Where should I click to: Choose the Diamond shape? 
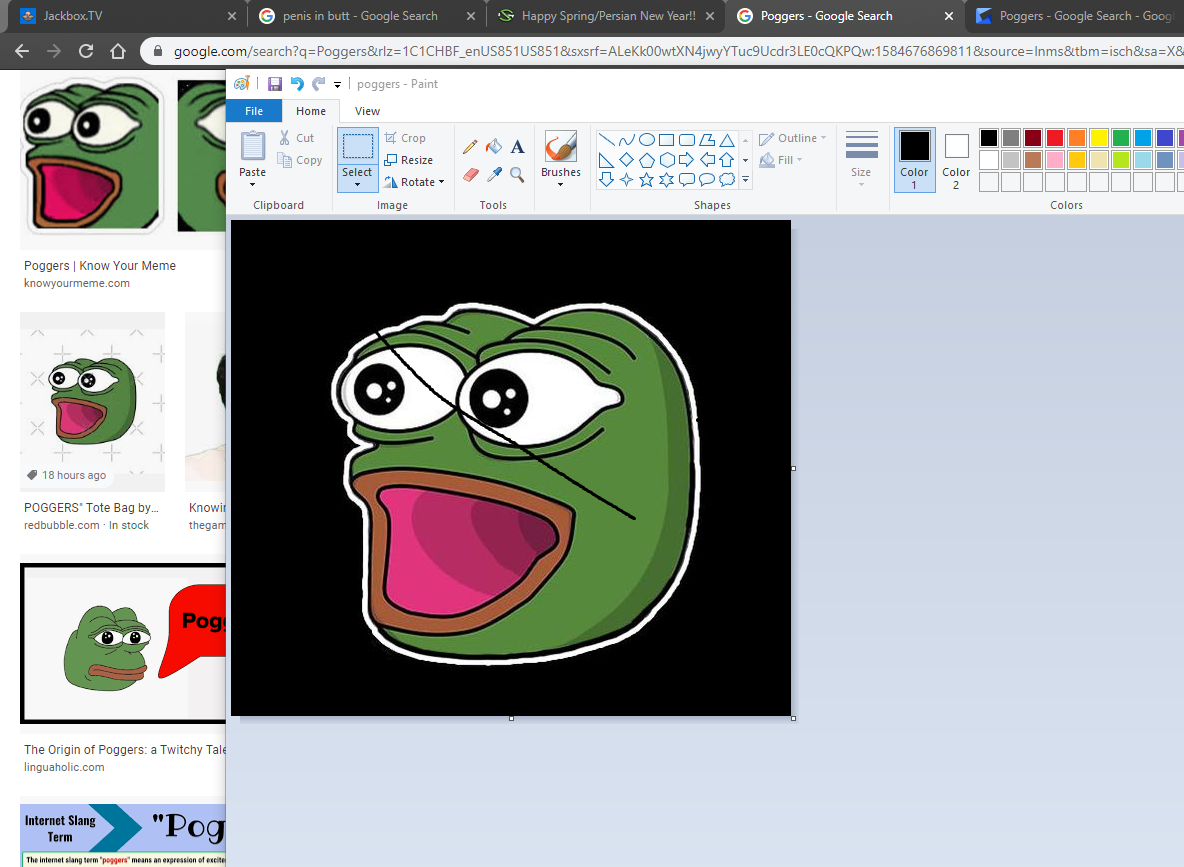pyautogui.click(x=627, y=159)
